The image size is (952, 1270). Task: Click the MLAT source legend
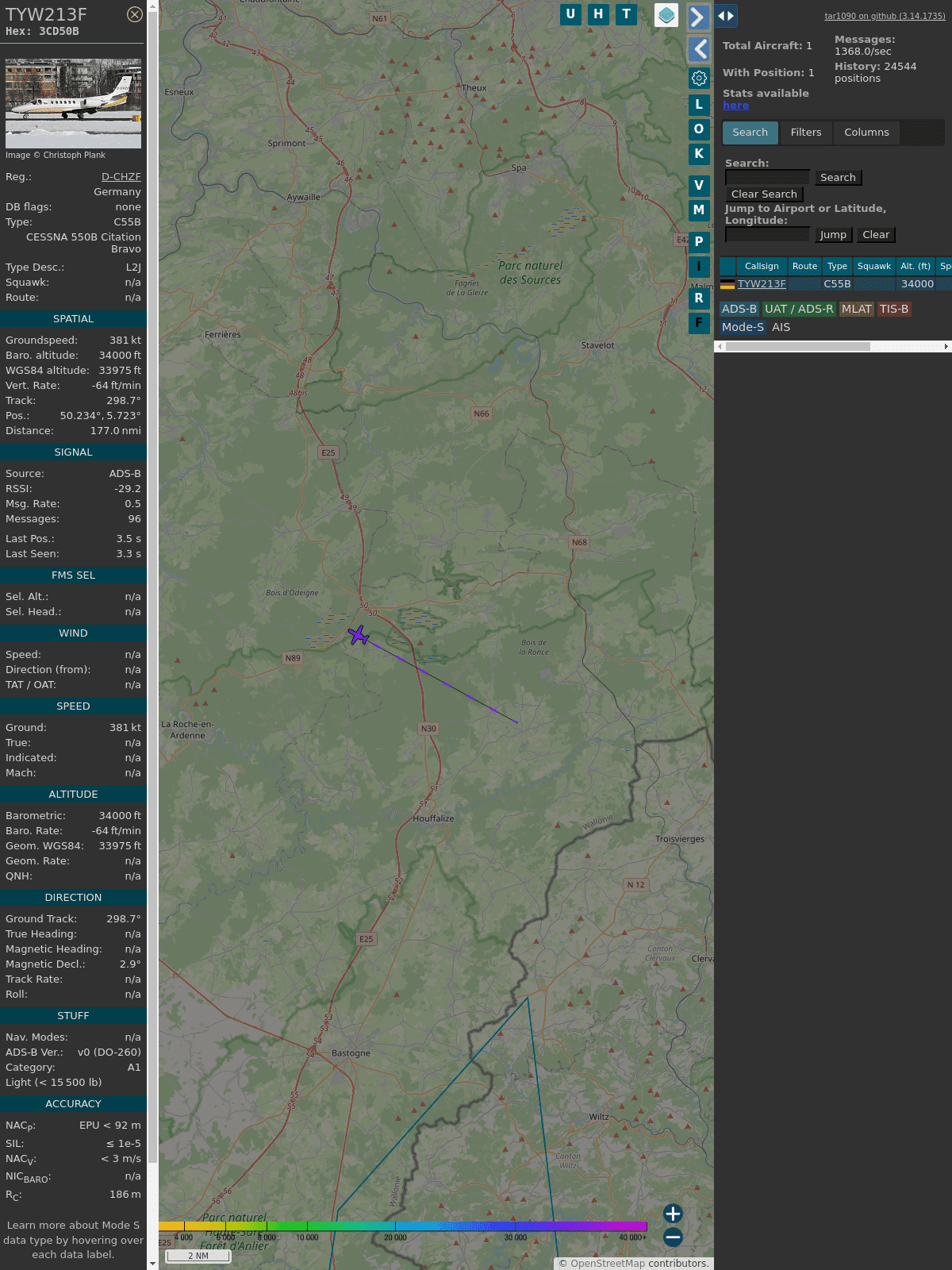pyautogui.click(x=857, y=310)
